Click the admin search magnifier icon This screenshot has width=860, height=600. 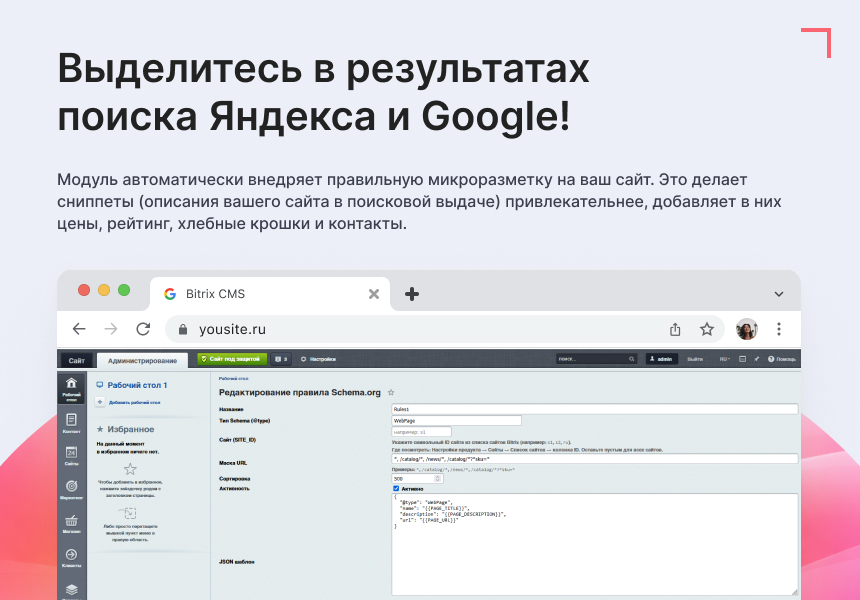tap(631, 359)
